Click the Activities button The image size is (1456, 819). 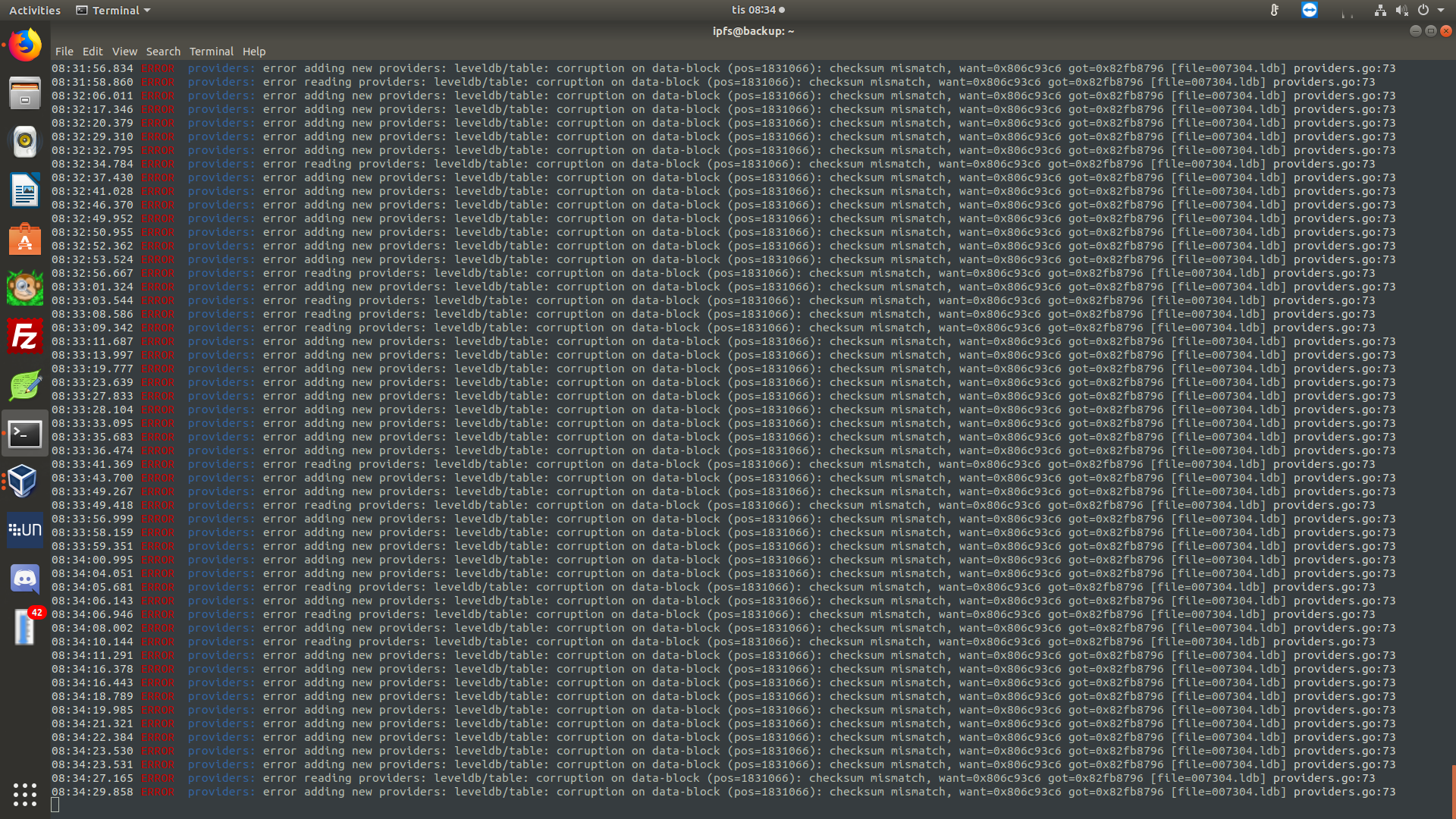(34, 10)
